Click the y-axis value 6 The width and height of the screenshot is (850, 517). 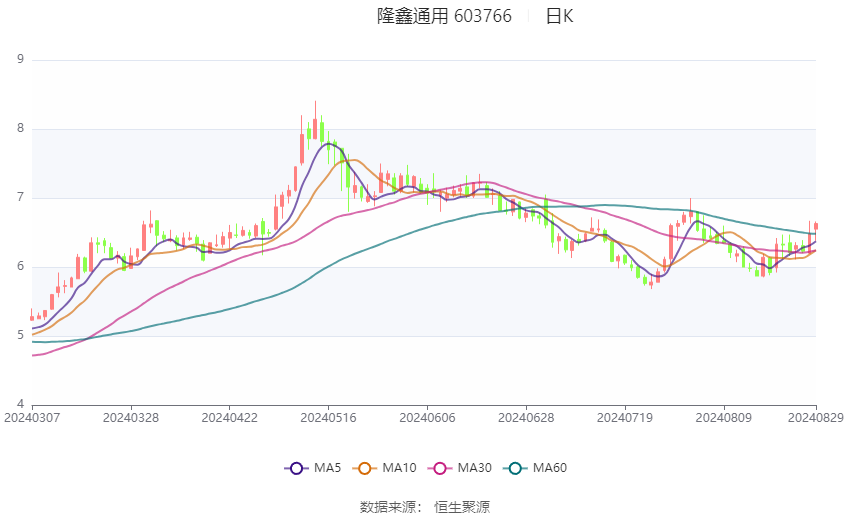[x=21, y=266]
